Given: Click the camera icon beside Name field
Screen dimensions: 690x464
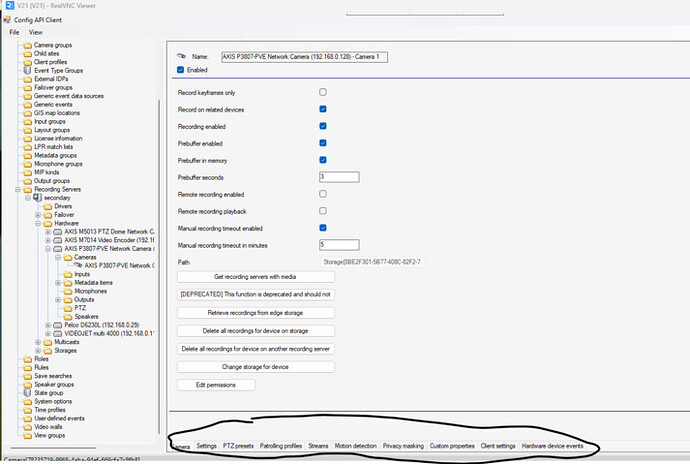Looking at the screenshot, I should pos(181,57).
